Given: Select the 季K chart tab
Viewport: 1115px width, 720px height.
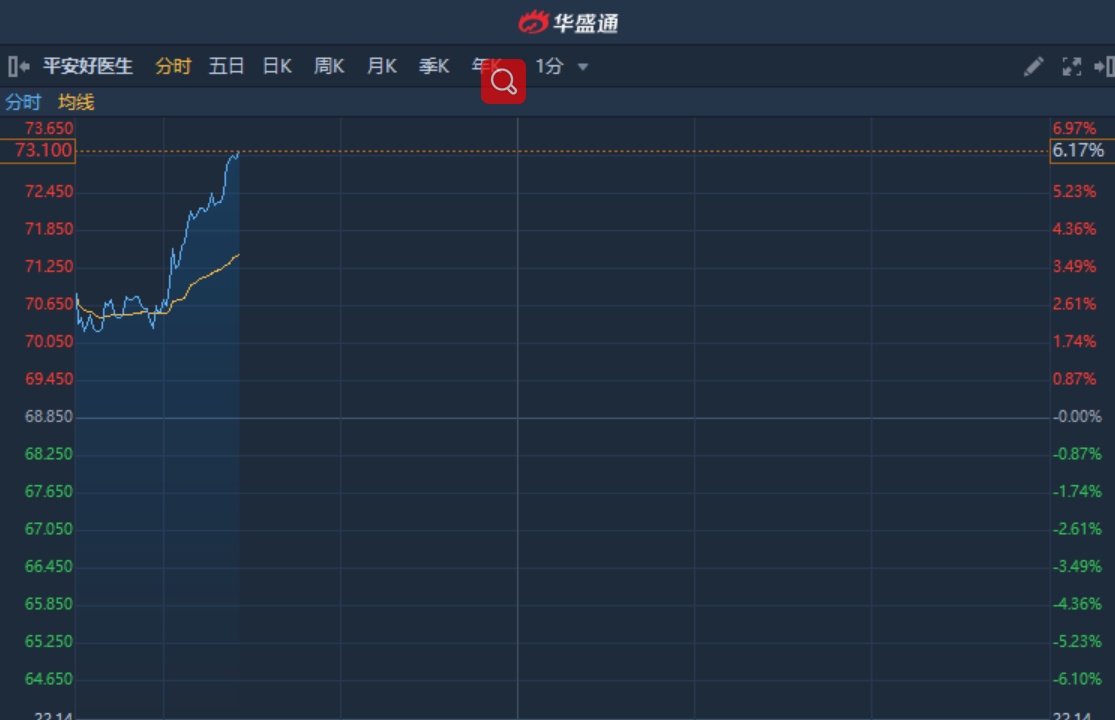Looking at the screenshot, I should 433,67.
